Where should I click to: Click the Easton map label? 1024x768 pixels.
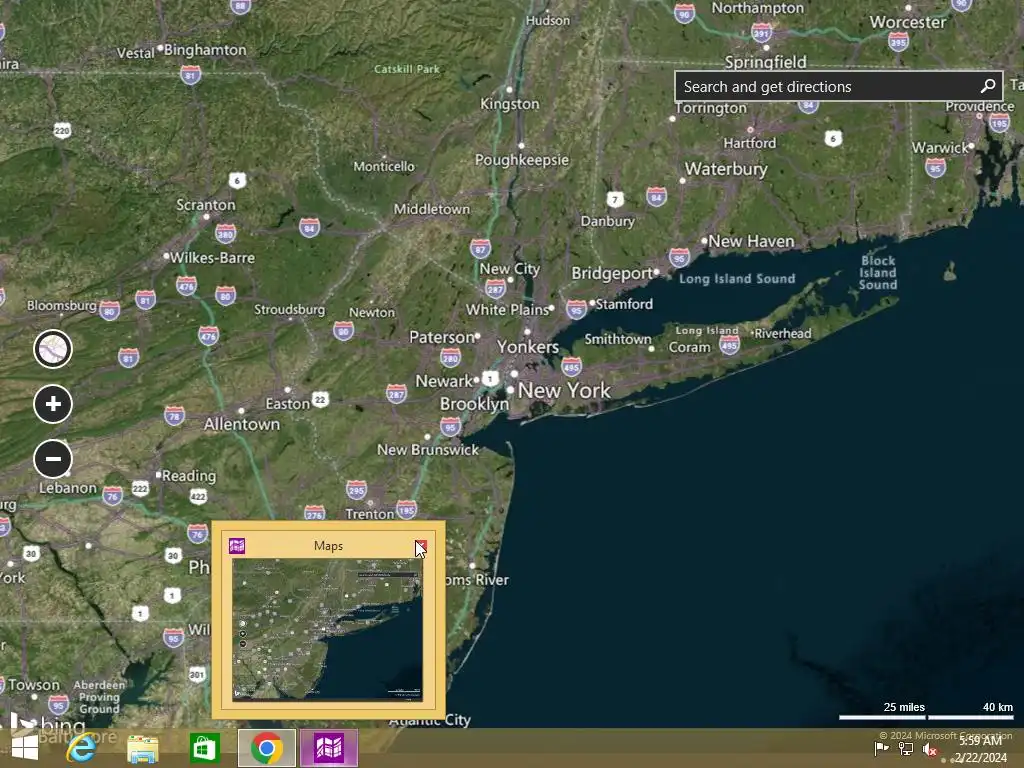[x=287, y=404]
